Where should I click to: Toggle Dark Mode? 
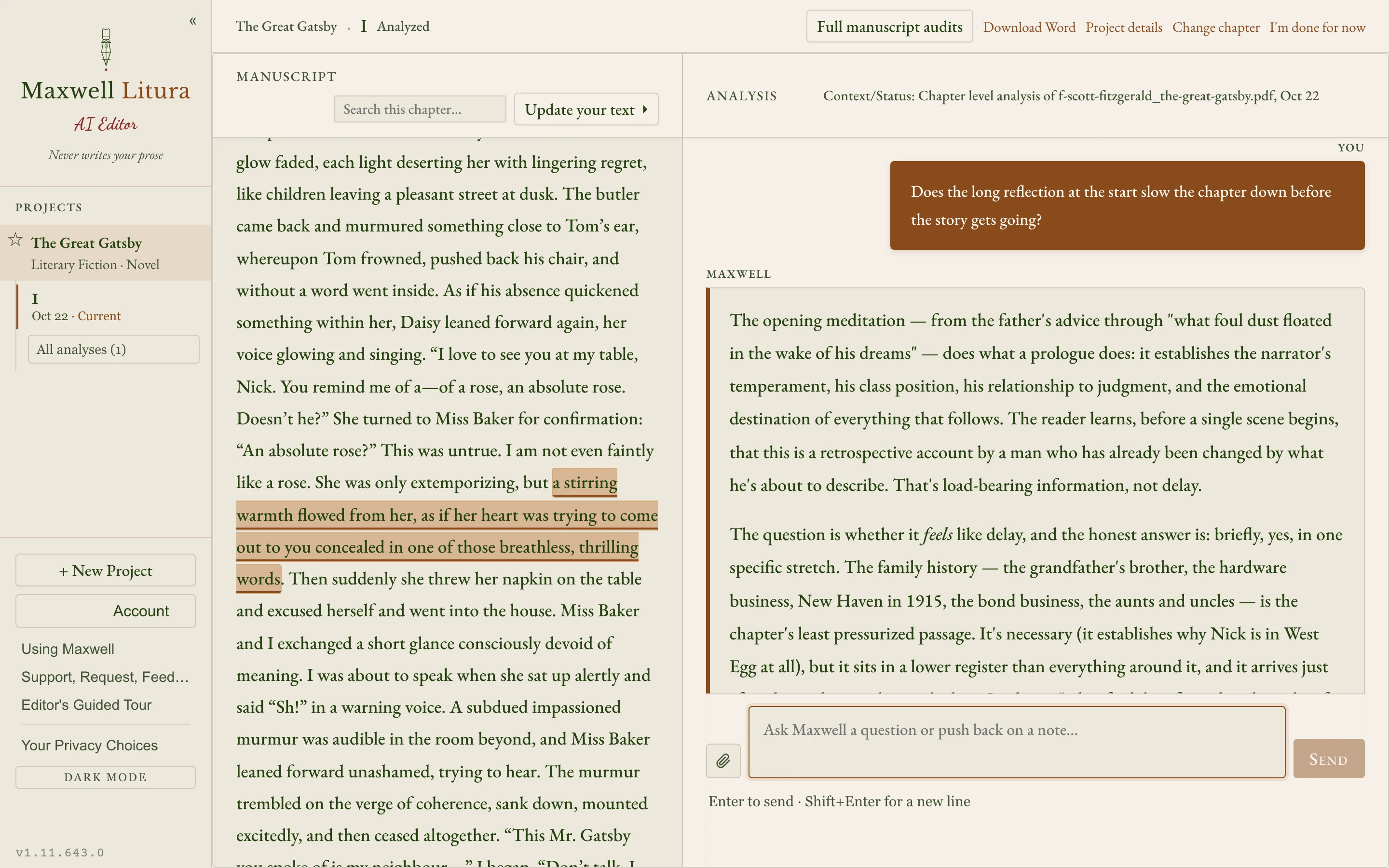coord(106,777)
